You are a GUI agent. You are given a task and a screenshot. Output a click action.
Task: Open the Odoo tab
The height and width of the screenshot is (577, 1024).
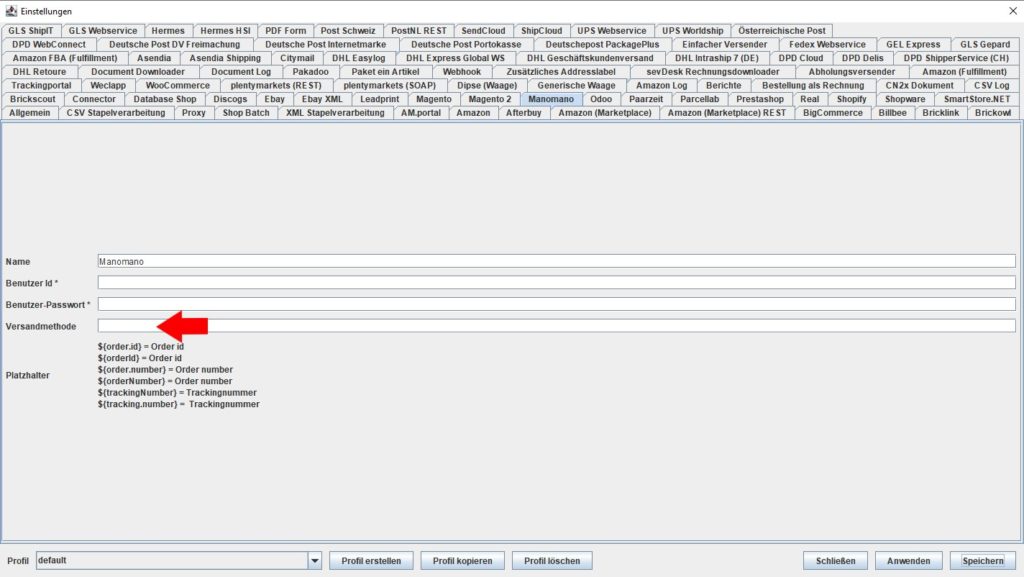(x=601, y=99)
